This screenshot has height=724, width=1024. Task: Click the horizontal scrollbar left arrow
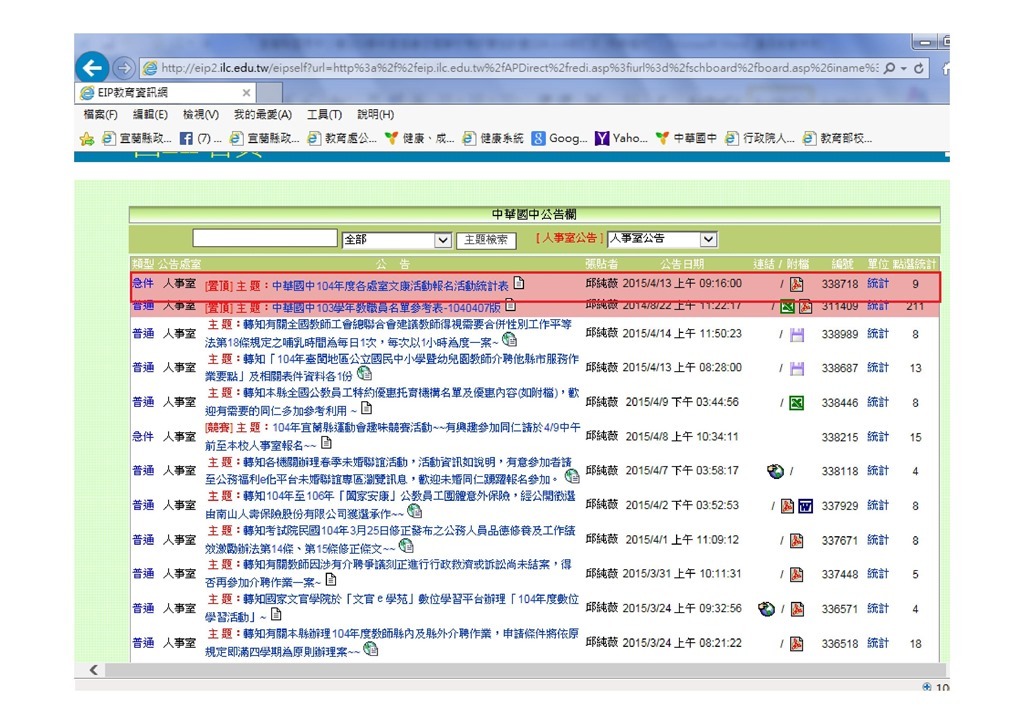(93, 670)
